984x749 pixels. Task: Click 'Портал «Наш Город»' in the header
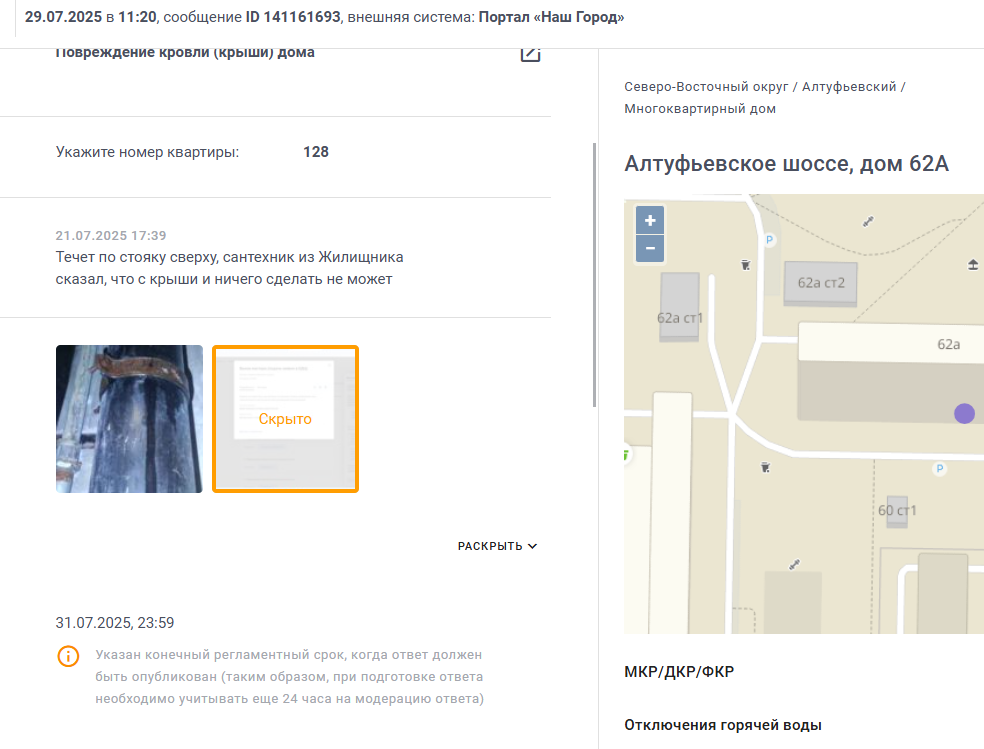[552, 17]
